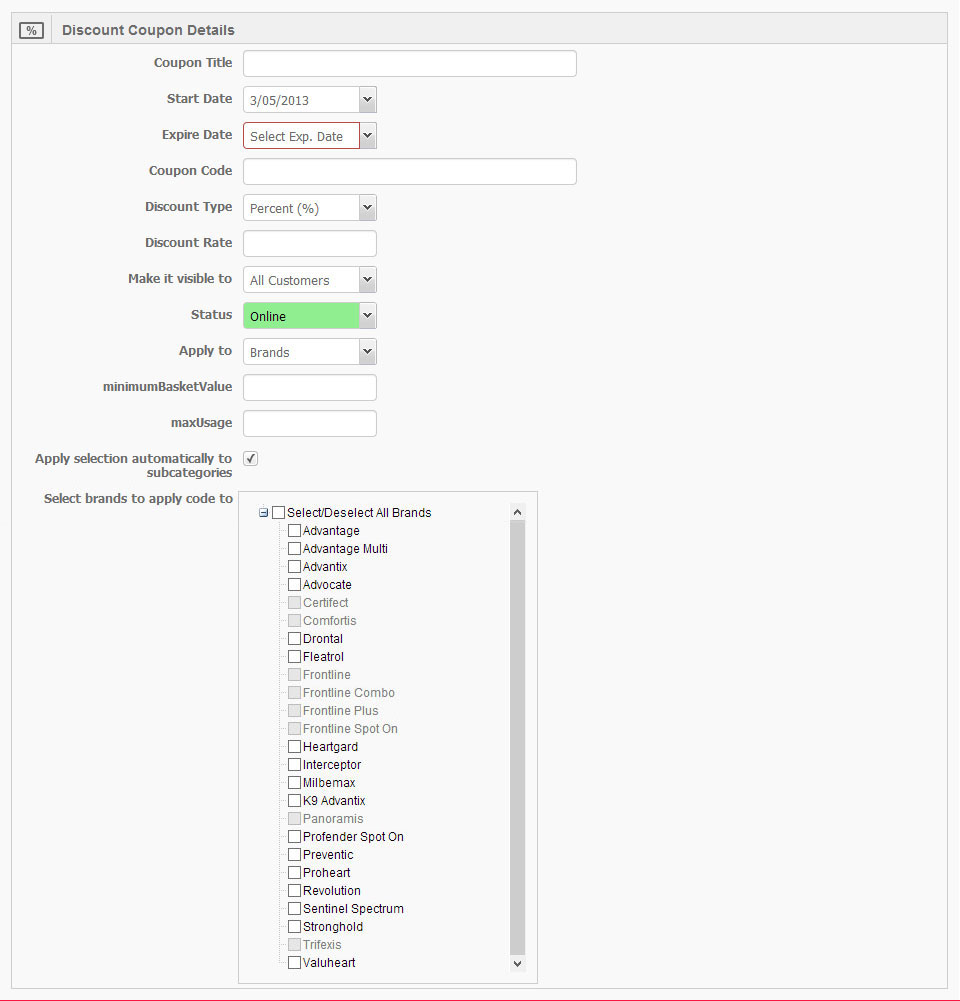Click the brand list vertical scrollbar thumb

tap(518, 737)
